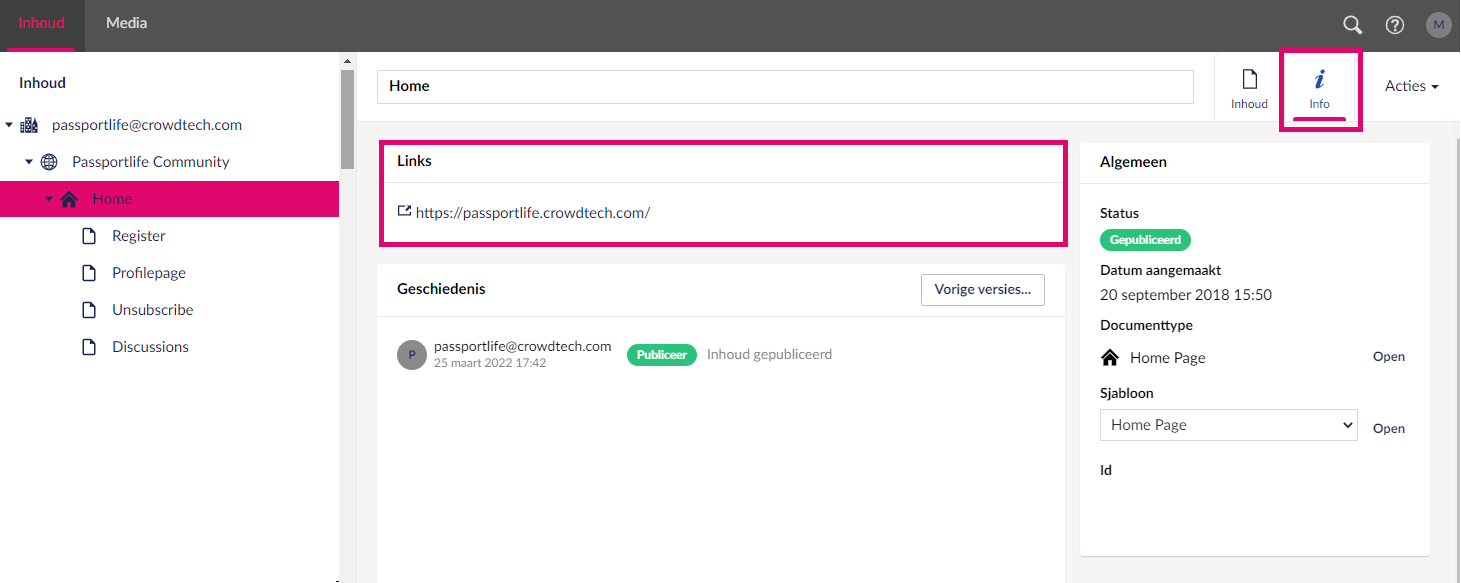Click the Unsubscribe document icon
Viewport: 1461px width, 583px height.
click(89, 310)
